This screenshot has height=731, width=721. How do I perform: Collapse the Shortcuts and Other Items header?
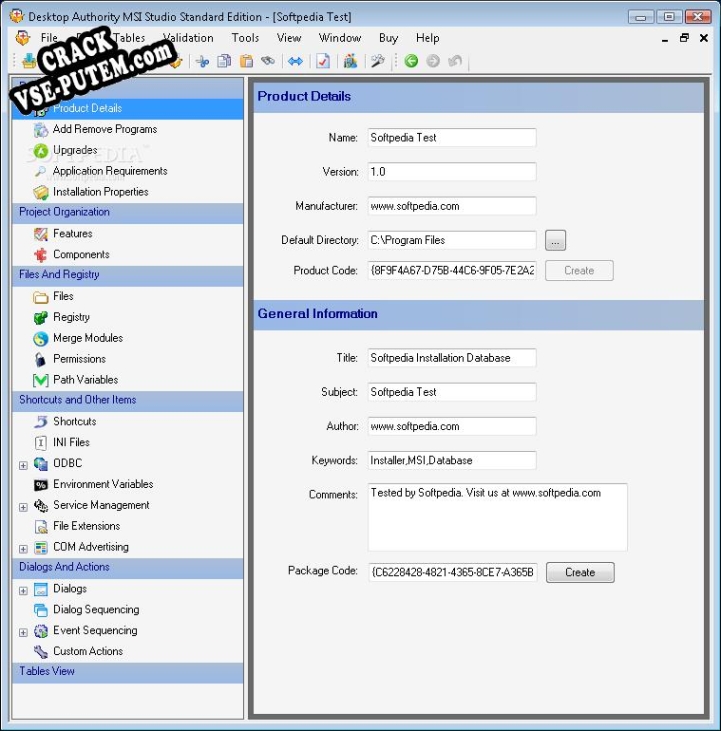pos(128,400)
